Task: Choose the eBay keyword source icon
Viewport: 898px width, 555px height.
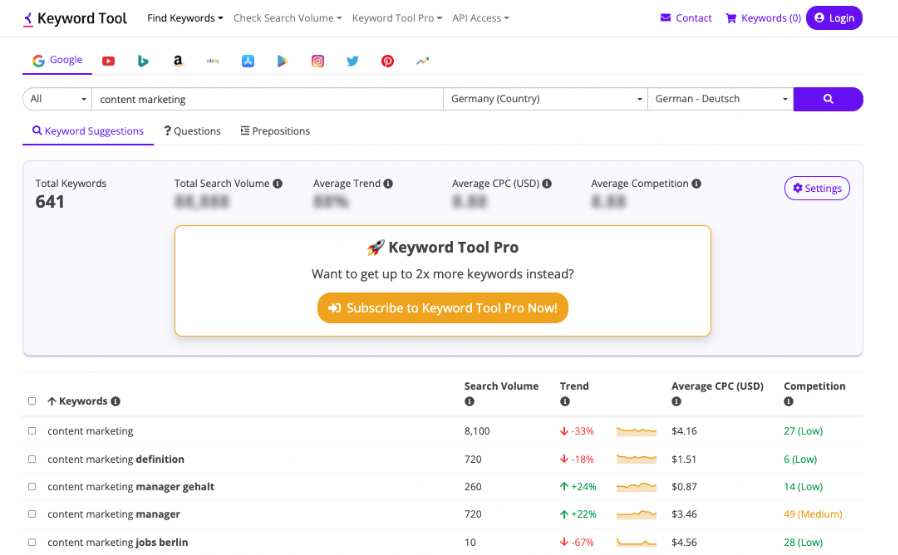Action: point(213,61)
